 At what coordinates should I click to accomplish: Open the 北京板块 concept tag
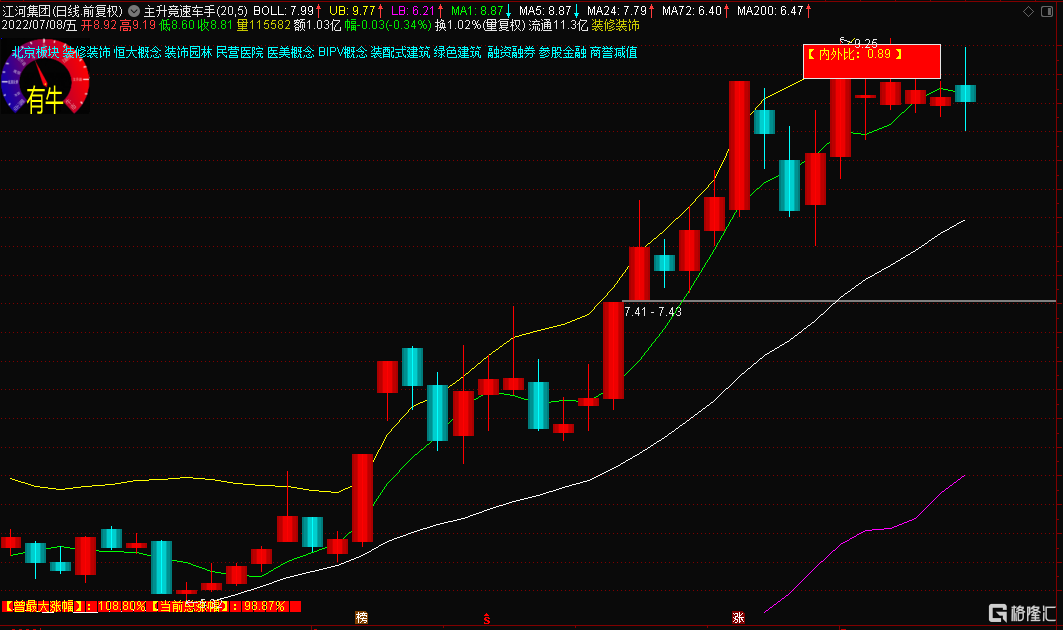36,52
